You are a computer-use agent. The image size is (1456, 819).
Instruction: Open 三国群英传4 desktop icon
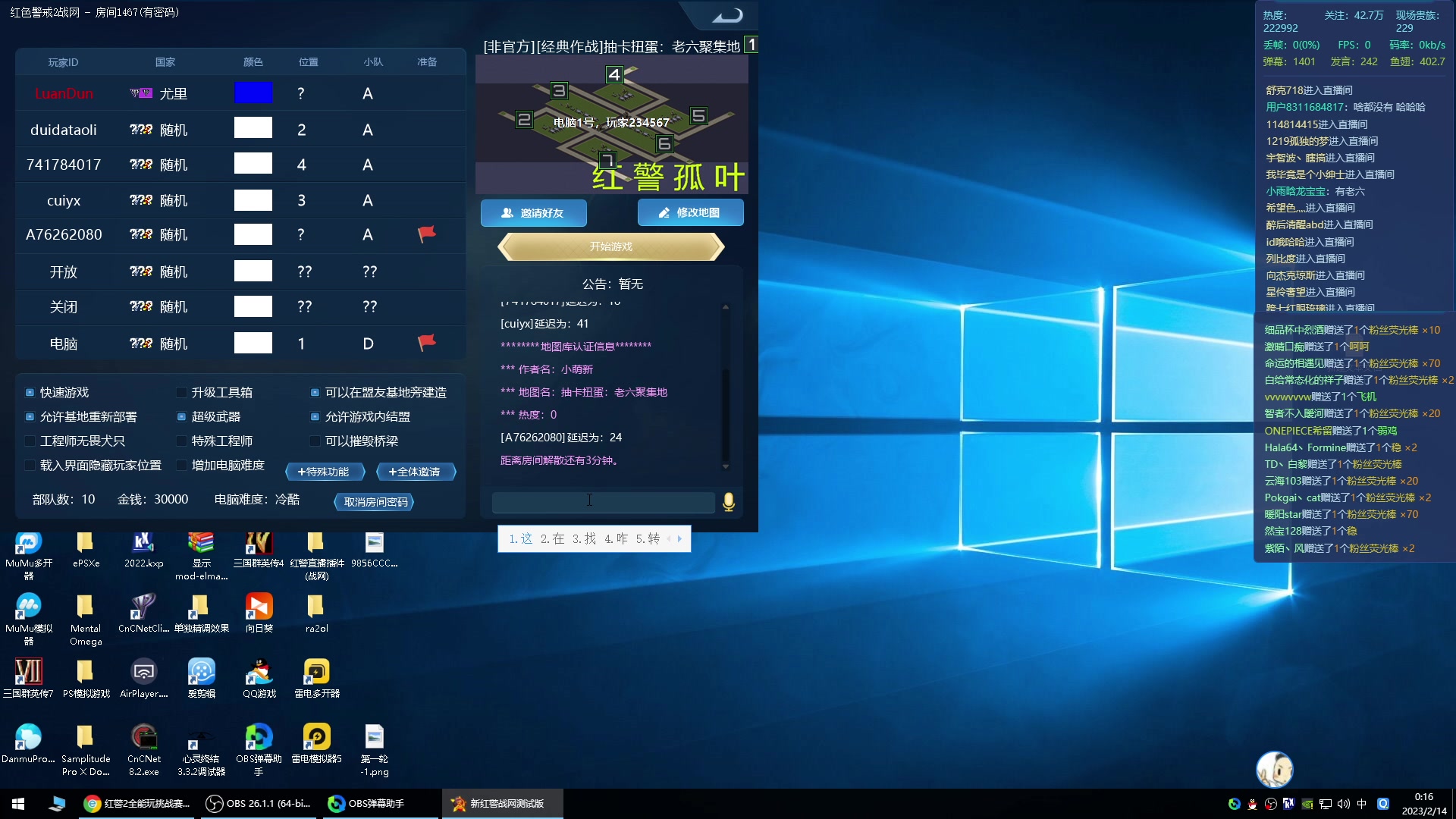tap(259, 550)
